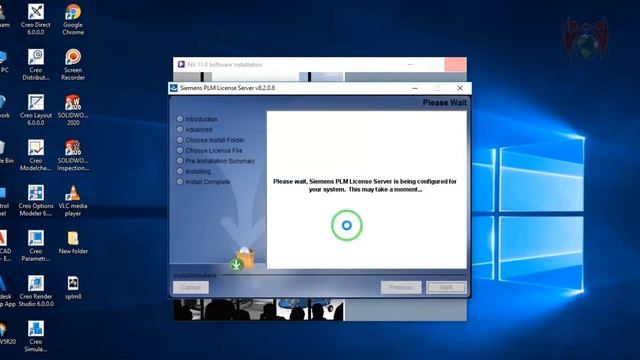This screenshot has width=640, height=360.
Task: Open the Creo Layout 6.0.0.0 shortcut
Action: tap(36, 110)
